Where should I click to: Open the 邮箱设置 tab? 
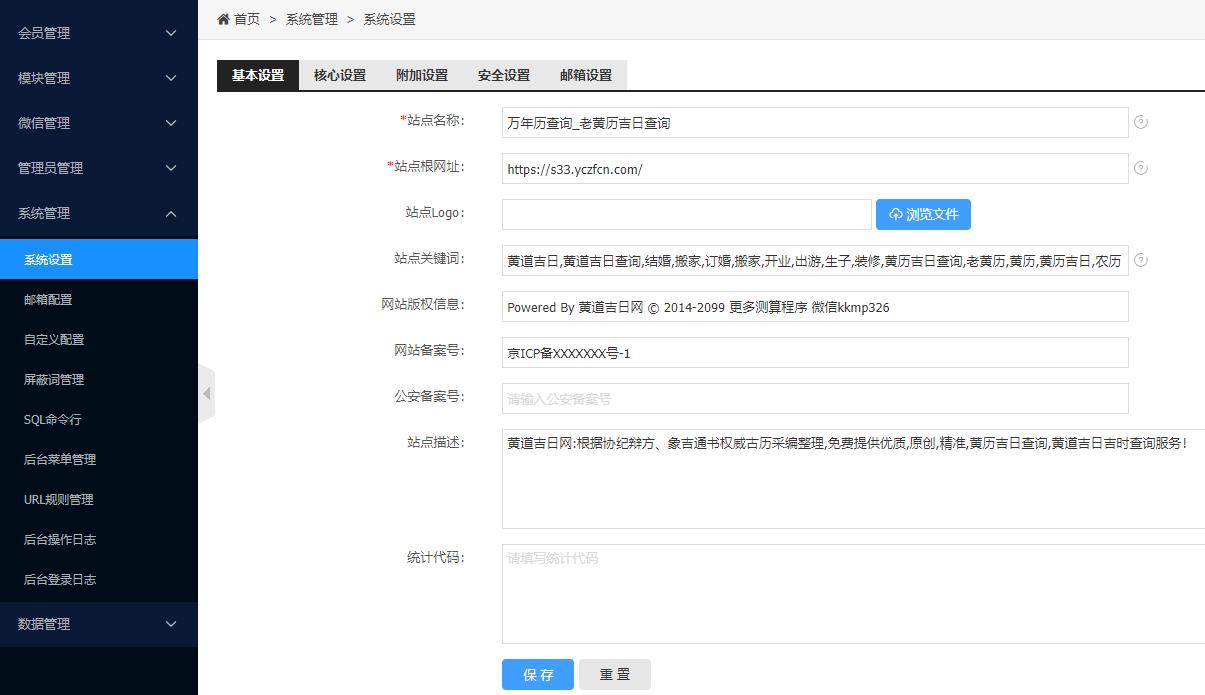(x=586, y=75)
